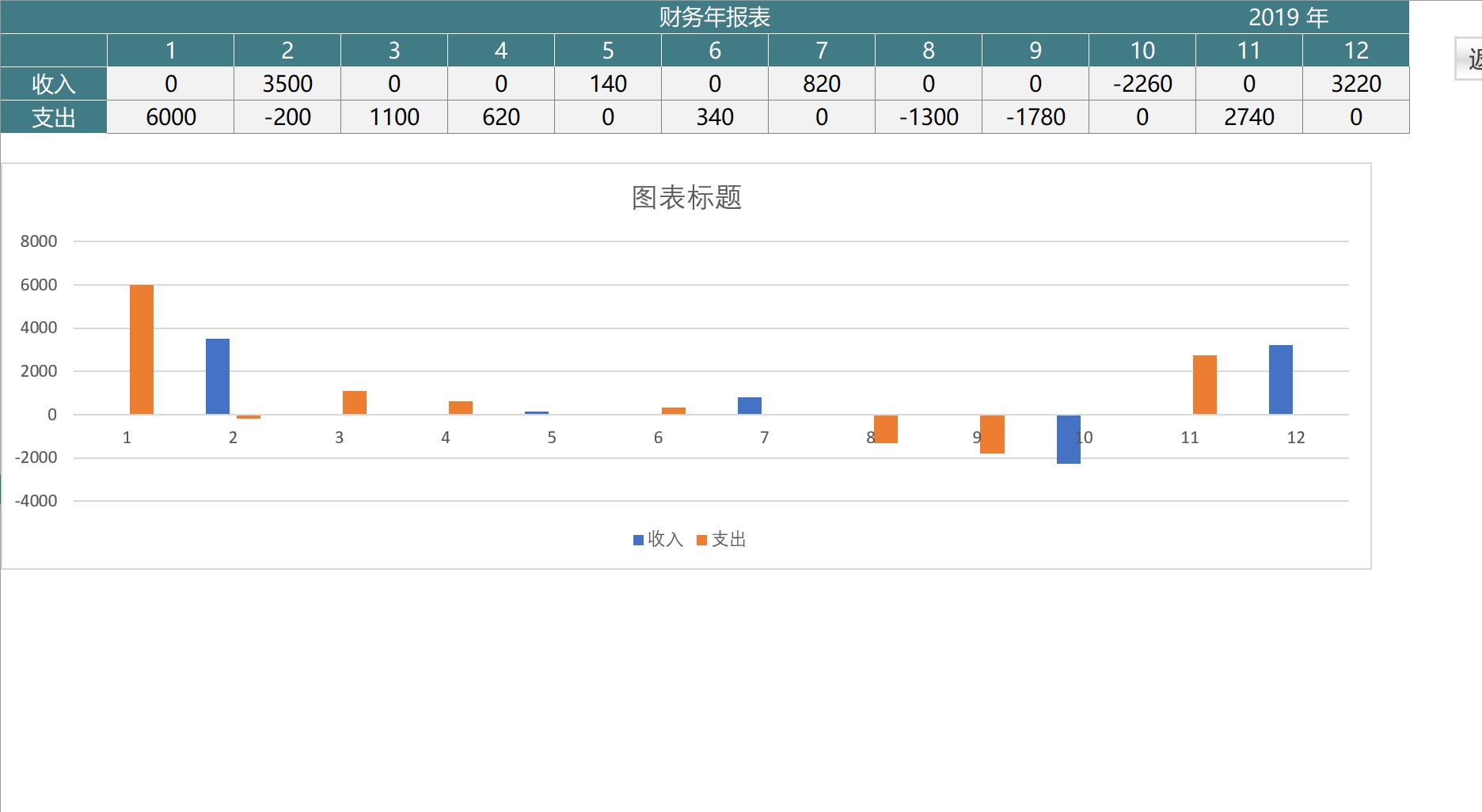Select expense cell showing 6000
The height and width of the screenshot is (812, 1482).
pyautogui.click(x=170, y=117)
